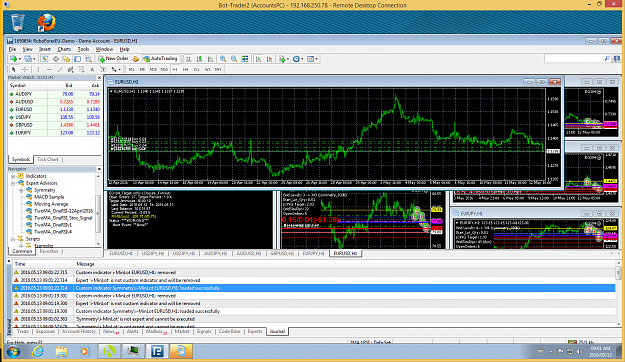Toggle the Market Watch window icon
Image resolution: width=625 pixels, height=362 pixels.
pos(45,59)
